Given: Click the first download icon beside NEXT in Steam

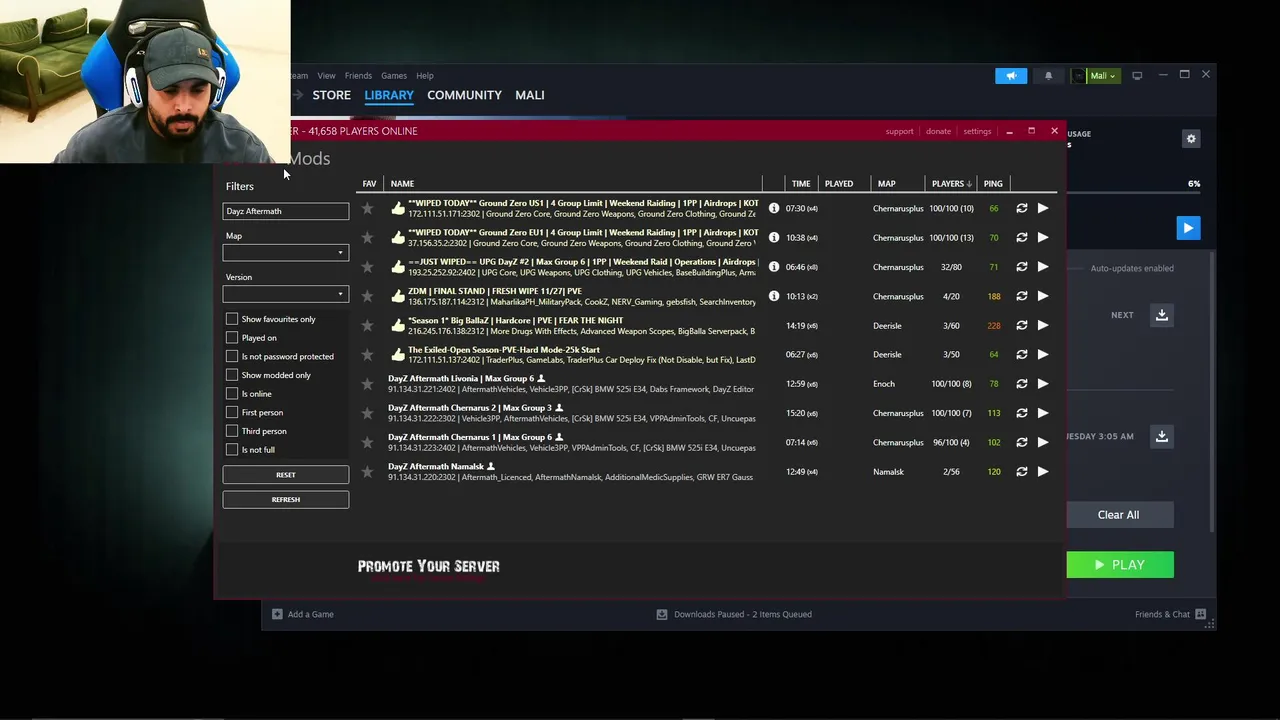Looking at the screenshot, I should click(x=1162, y=315).
